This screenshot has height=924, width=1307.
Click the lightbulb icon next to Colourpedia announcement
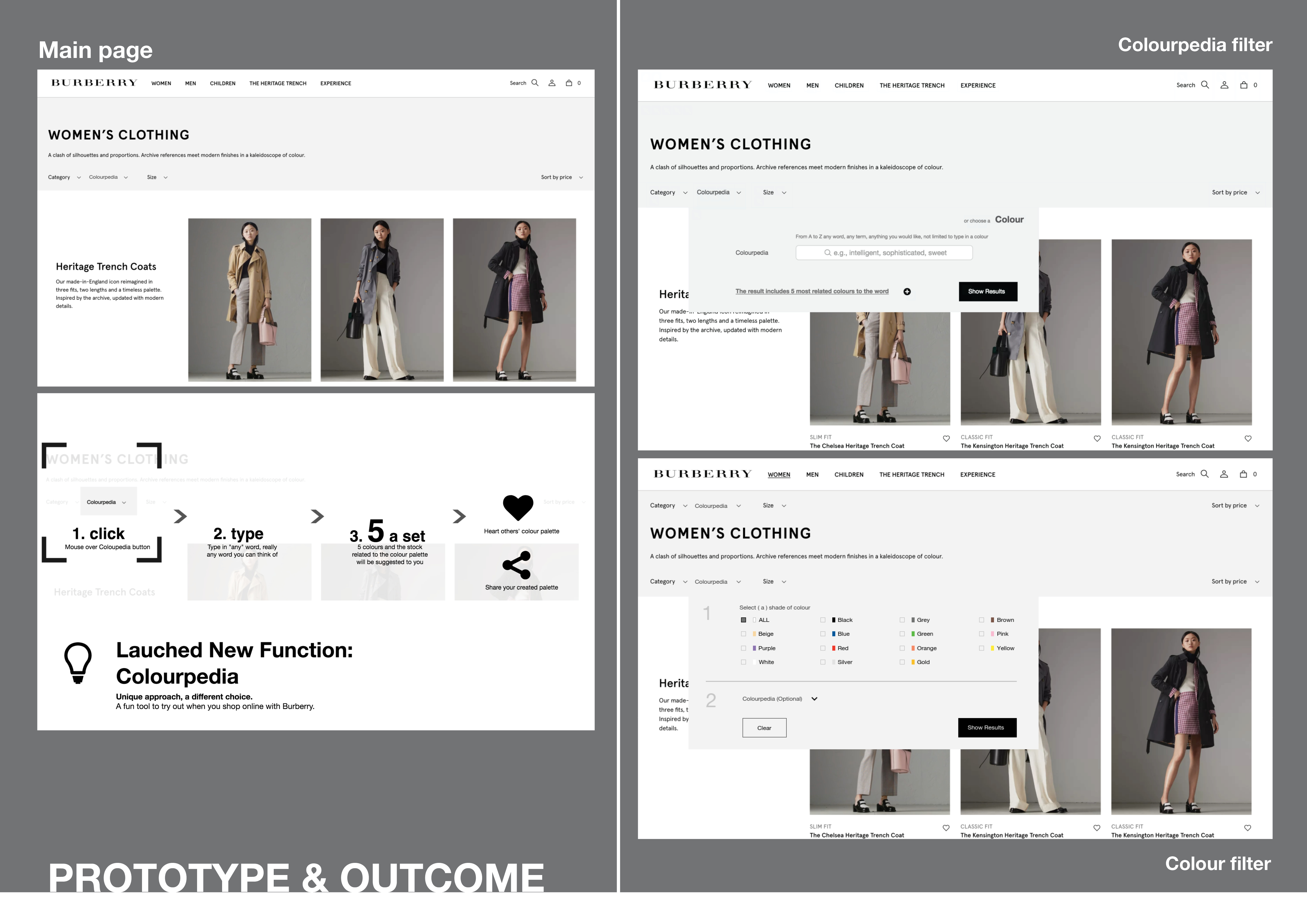pos(79,662)
